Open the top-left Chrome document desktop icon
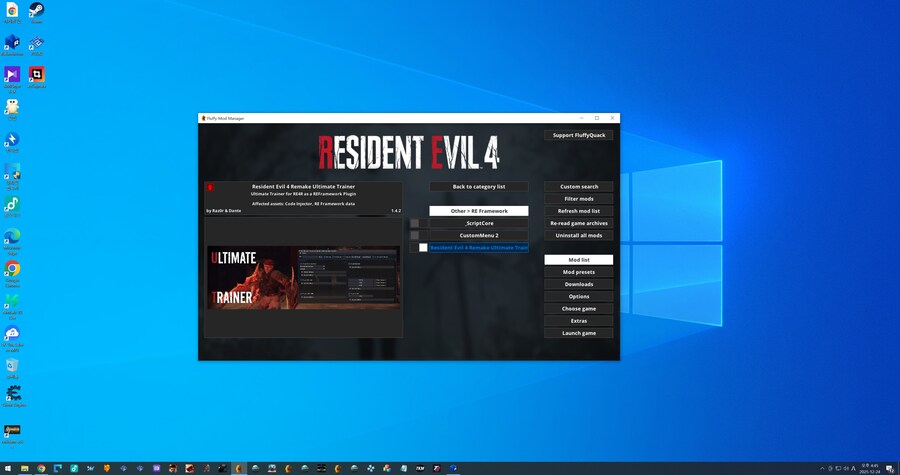The image size is (900, 475). (x=12, y=13)
